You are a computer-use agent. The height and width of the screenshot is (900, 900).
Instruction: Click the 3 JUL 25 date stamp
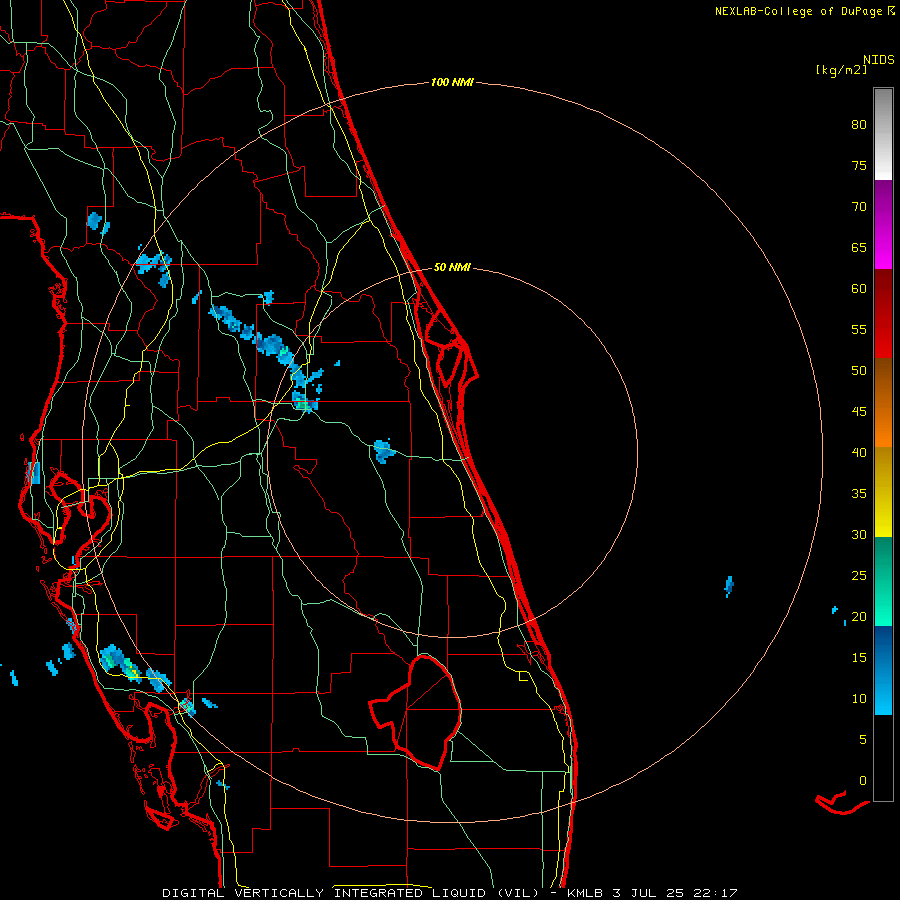click(648, 893)
